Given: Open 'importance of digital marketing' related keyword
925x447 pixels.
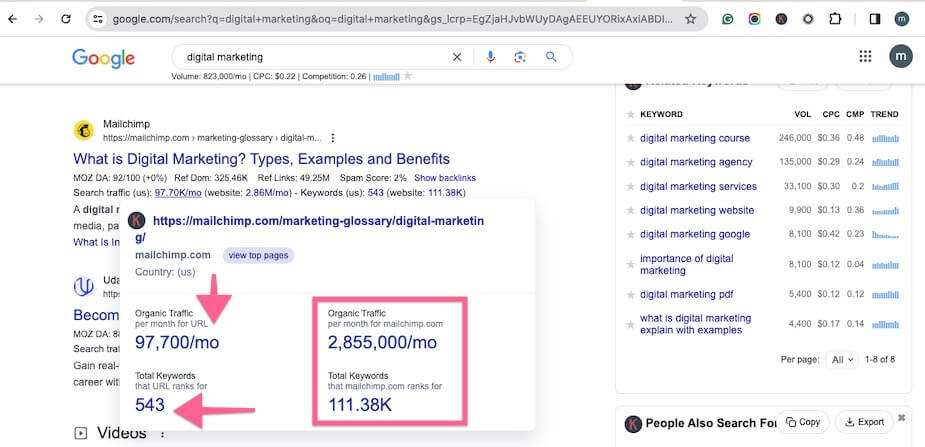Looking at the screenshot, I should (687, 265).
